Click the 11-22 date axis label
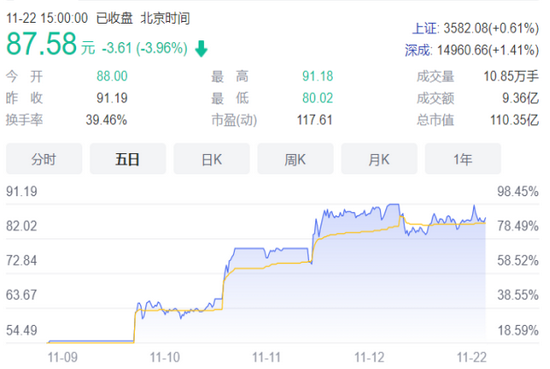Image resolution: width=550 pixels, height=369 pixels. (472, 357)
